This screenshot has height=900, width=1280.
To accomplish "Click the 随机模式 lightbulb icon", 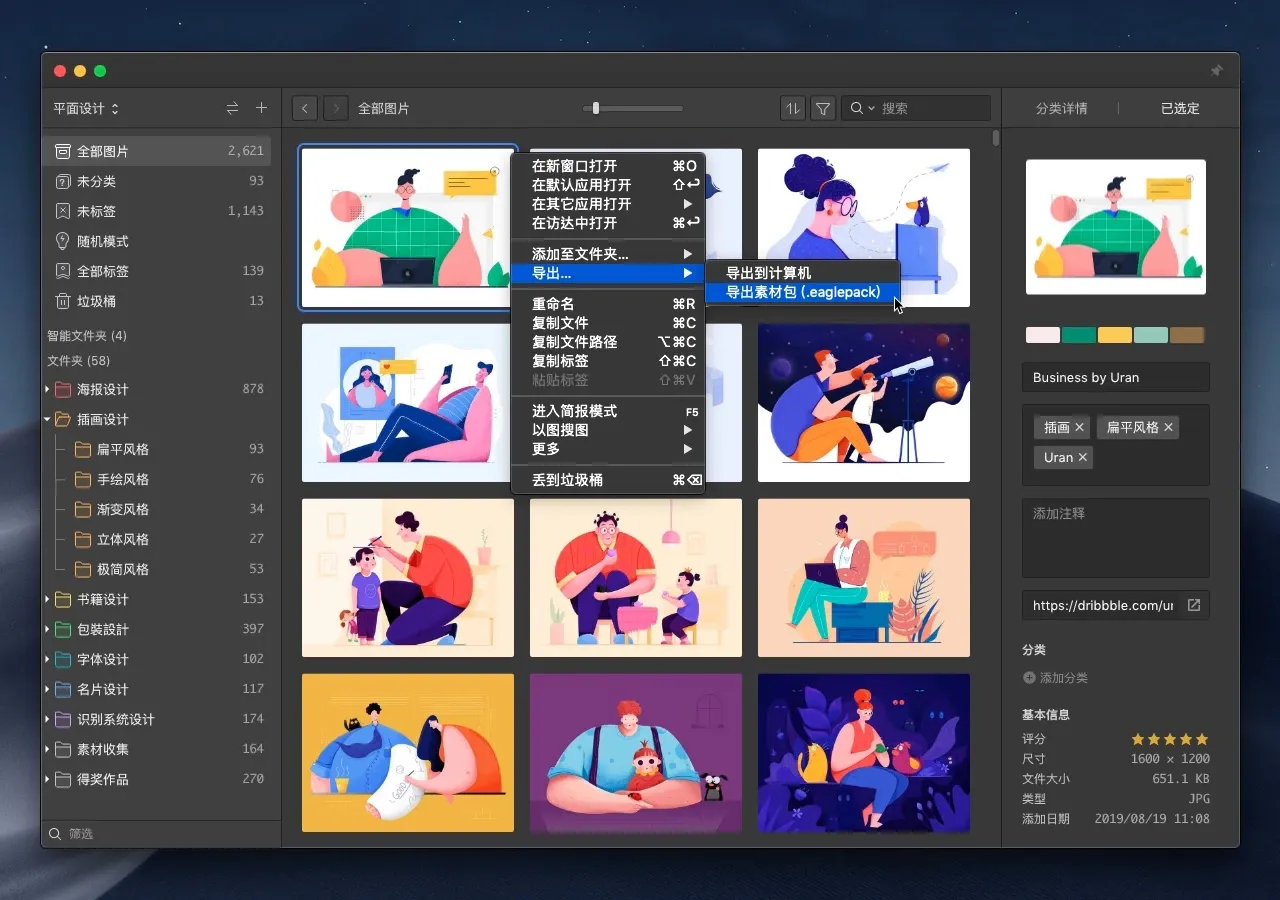I will [62, 241].
